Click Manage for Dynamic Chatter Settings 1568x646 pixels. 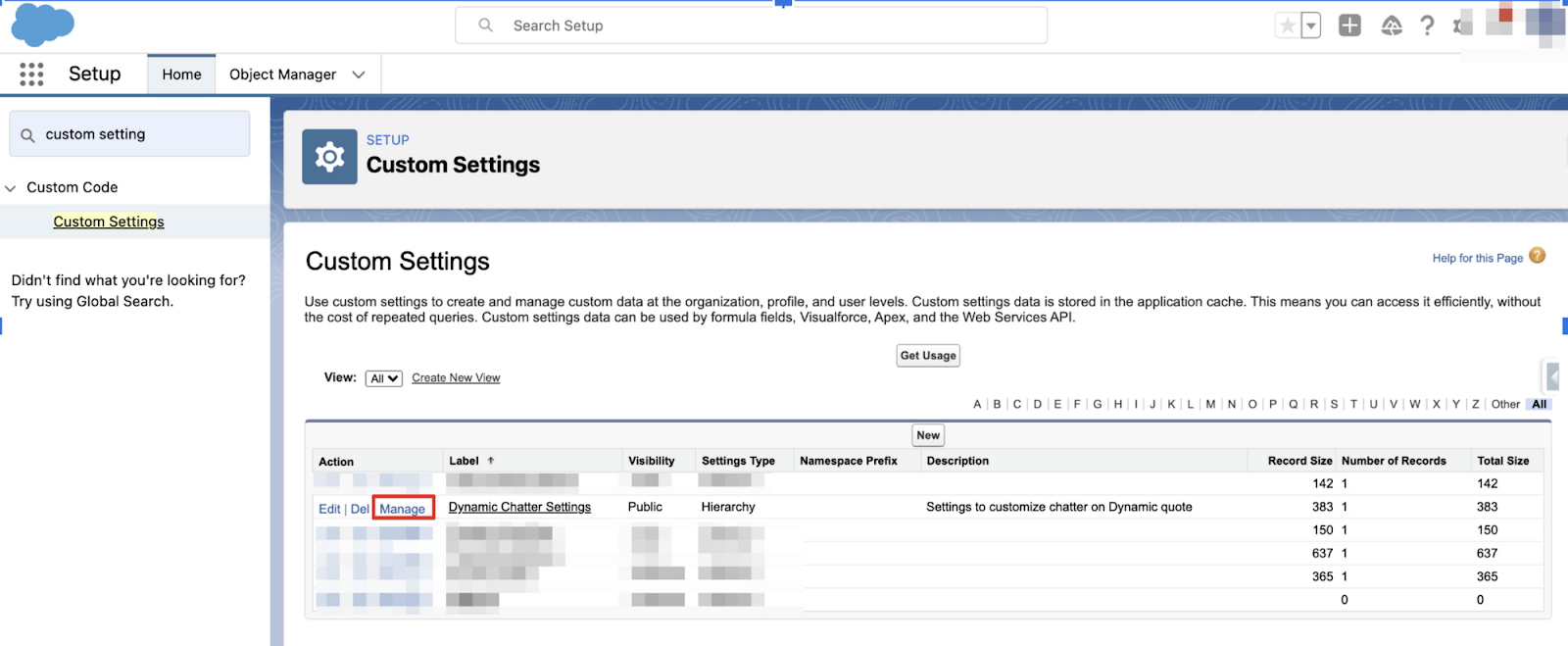tap(403, 509)
